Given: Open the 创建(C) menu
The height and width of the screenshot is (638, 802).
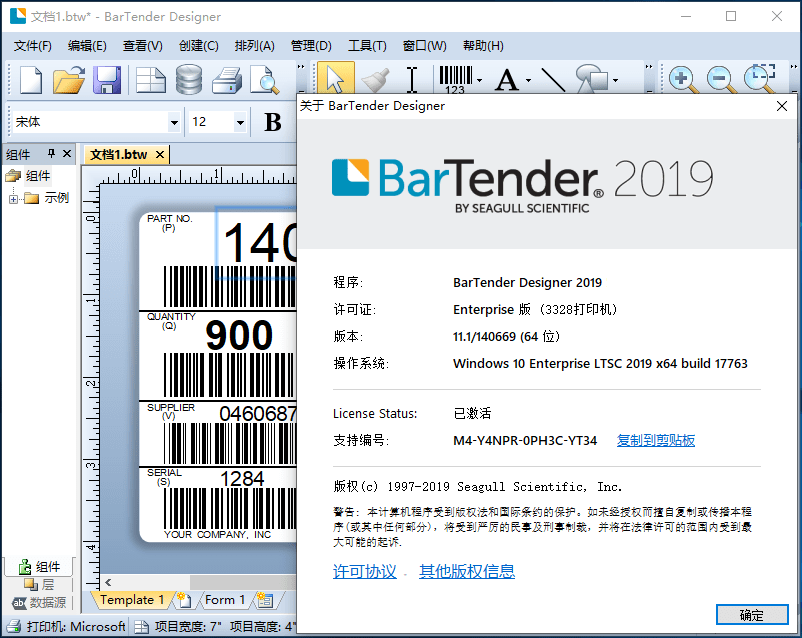Looking at the screenshot, I should pyautogui.click(x=198, y=46).
